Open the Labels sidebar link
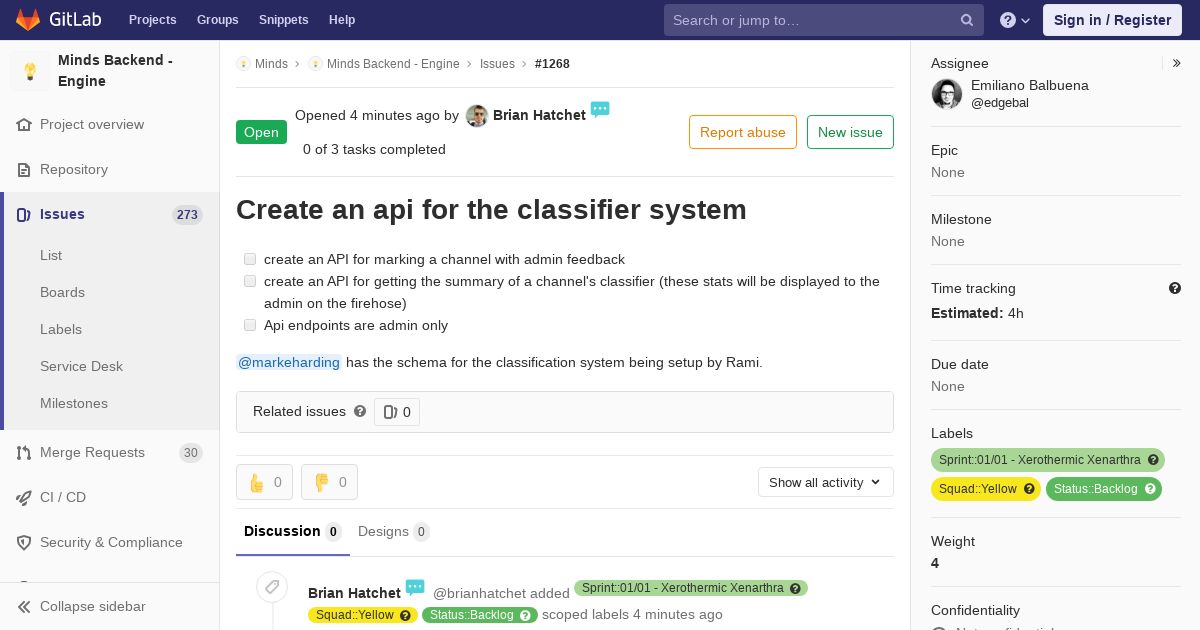Image resolution: width=1200 pixels, height=630 pixels. [61, 329]
